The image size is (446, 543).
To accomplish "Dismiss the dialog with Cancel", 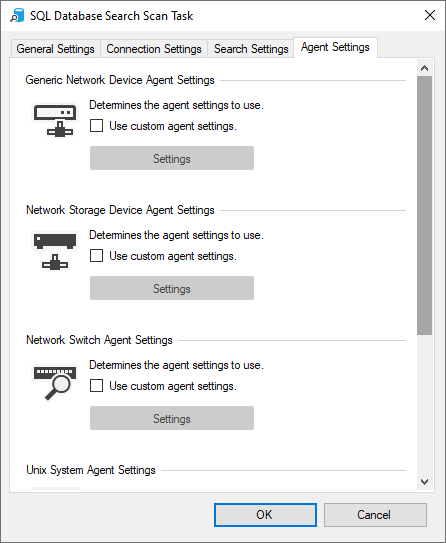I will (x=375, y=515).
